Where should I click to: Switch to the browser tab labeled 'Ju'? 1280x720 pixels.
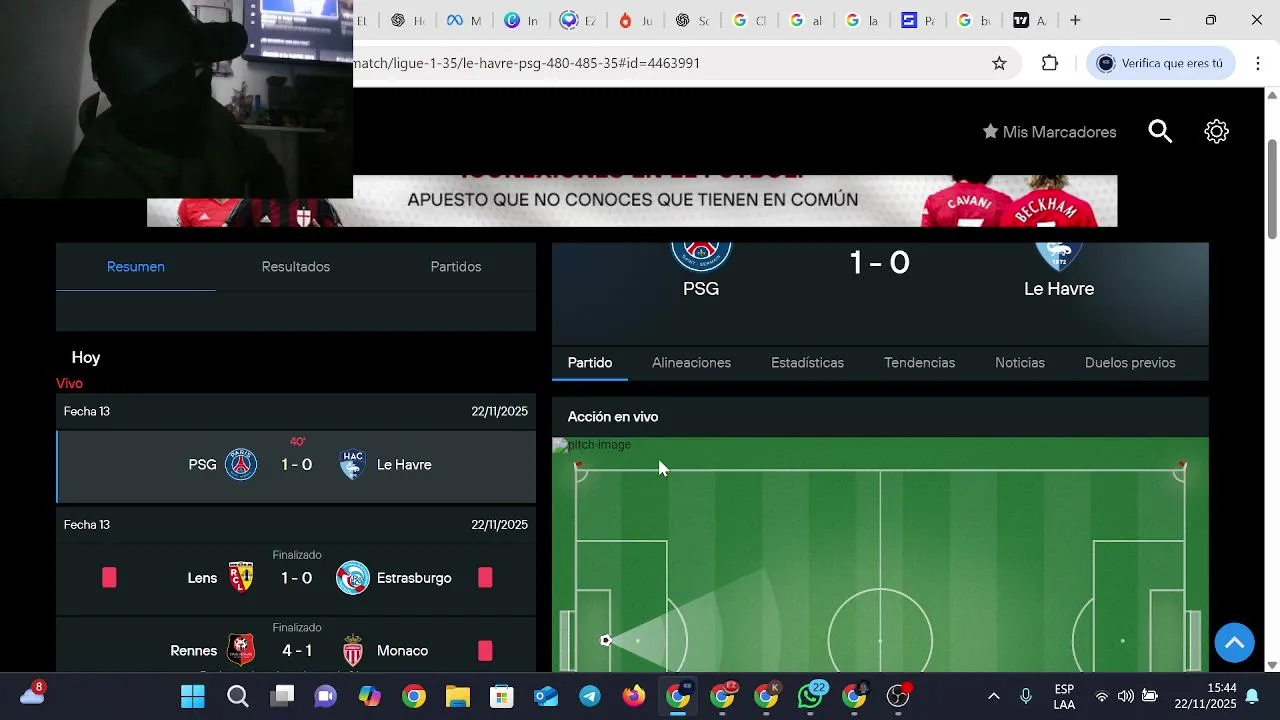(x=635, y=20)
